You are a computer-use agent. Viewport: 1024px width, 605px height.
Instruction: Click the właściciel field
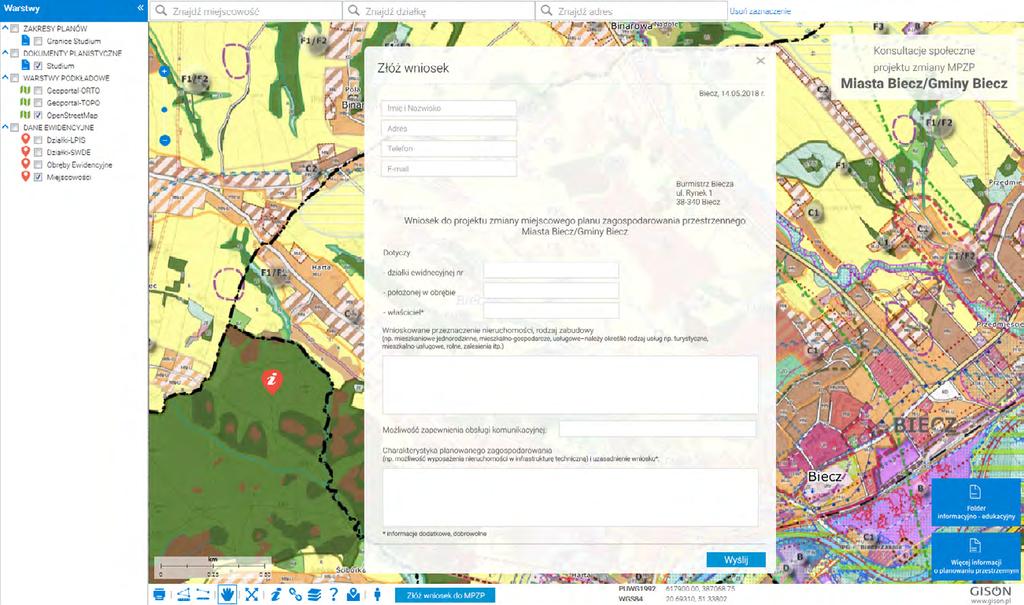point(551,311)
